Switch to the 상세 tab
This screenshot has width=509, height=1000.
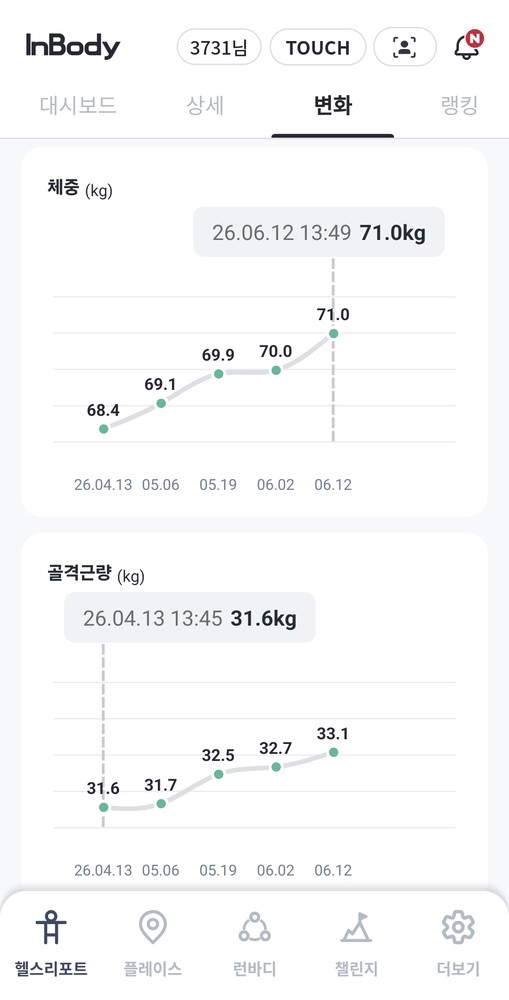pos(205,105)
